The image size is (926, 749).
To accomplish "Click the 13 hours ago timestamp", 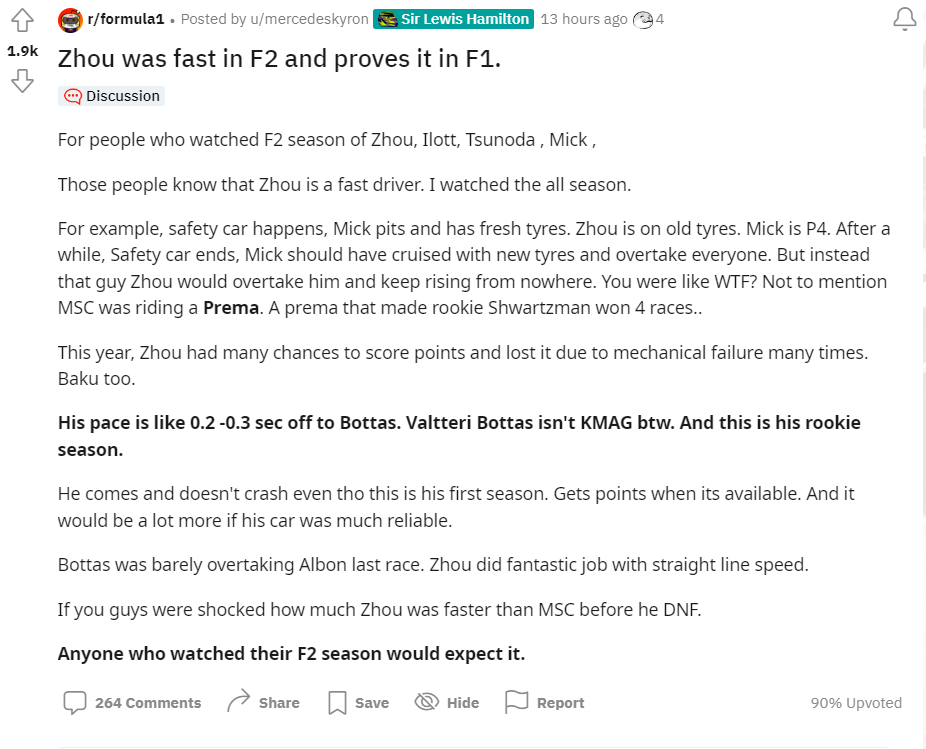I will (x=583, y=19).
